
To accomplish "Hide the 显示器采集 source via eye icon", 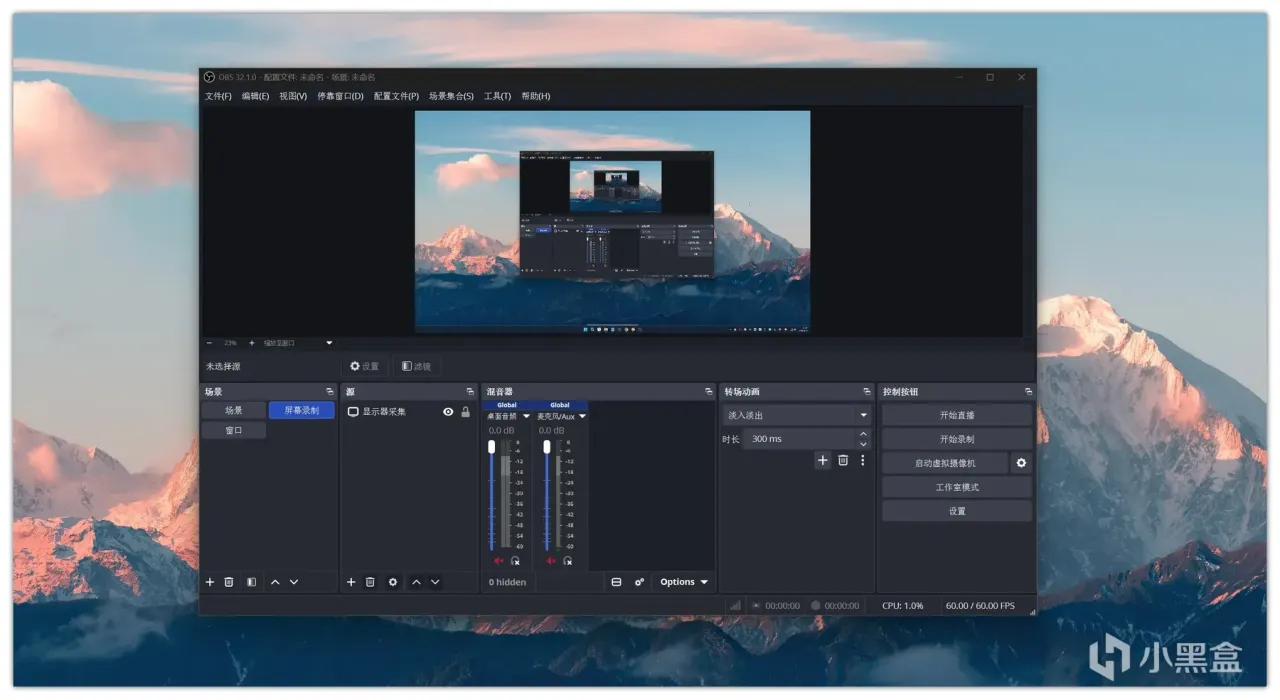I will tap(448, 412).
